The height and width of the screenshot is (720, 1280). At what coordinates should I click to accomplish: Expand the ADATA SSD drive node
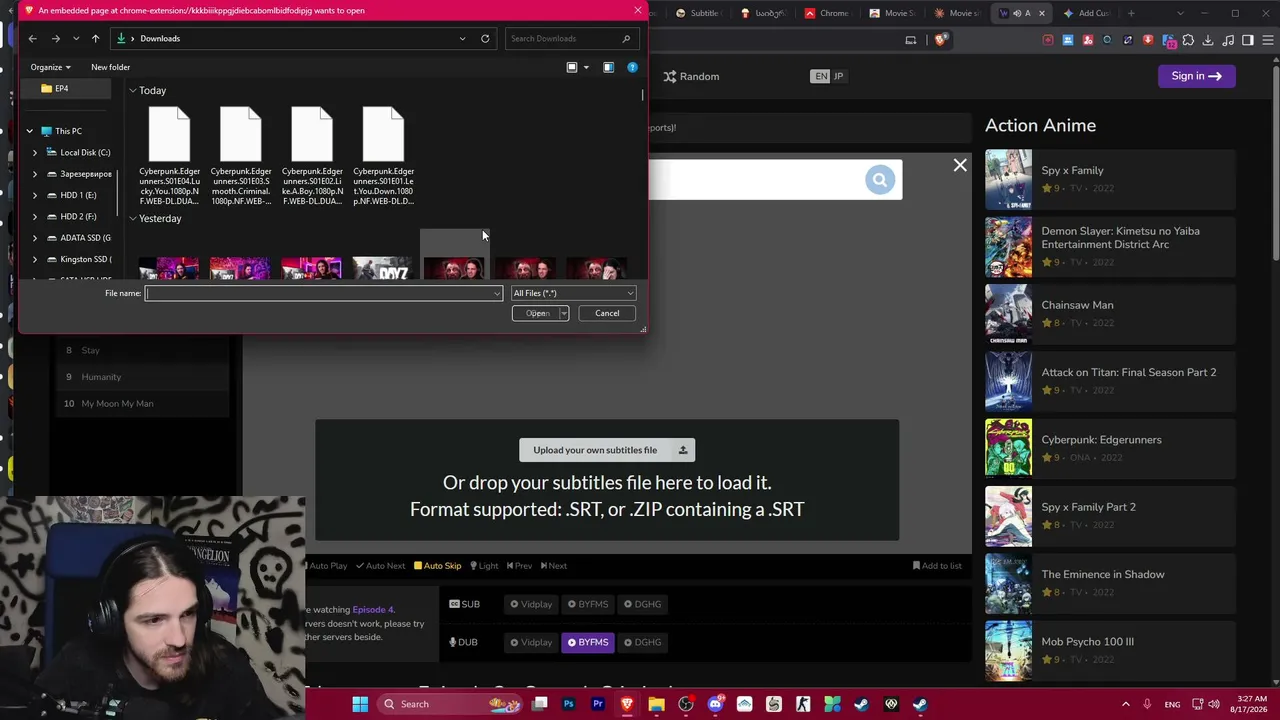(35, 238)
